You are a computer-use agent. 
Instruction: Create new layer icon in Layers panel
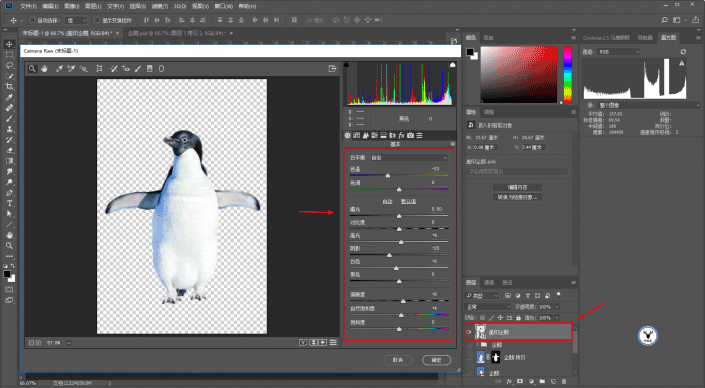click(x=553, y=382)
